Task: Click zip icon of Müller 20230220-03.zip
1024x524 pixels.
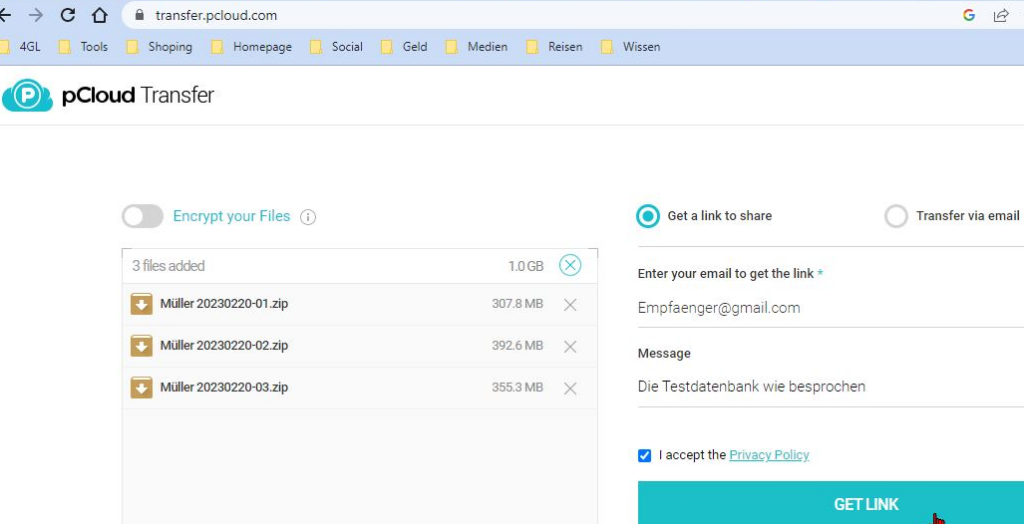Action: pyautogui.click(x=142, y=387)
